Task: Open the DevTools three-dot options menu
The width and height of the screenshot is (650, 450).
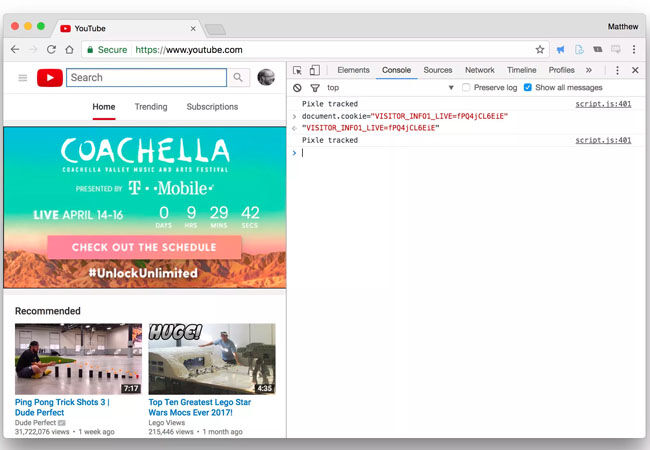Action: coord(617,70)
